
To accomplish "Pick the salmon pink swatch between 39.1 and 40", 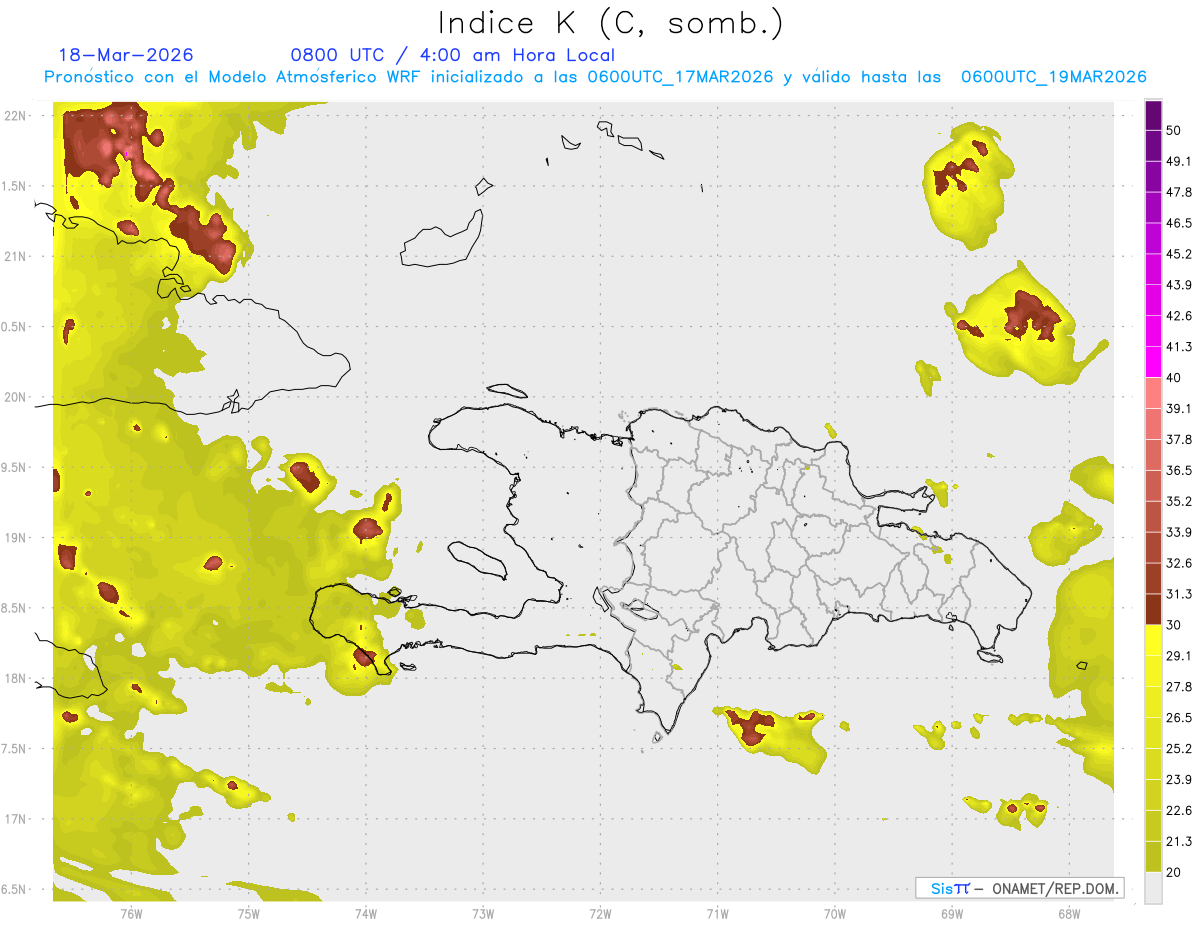I will point(1153,394).
